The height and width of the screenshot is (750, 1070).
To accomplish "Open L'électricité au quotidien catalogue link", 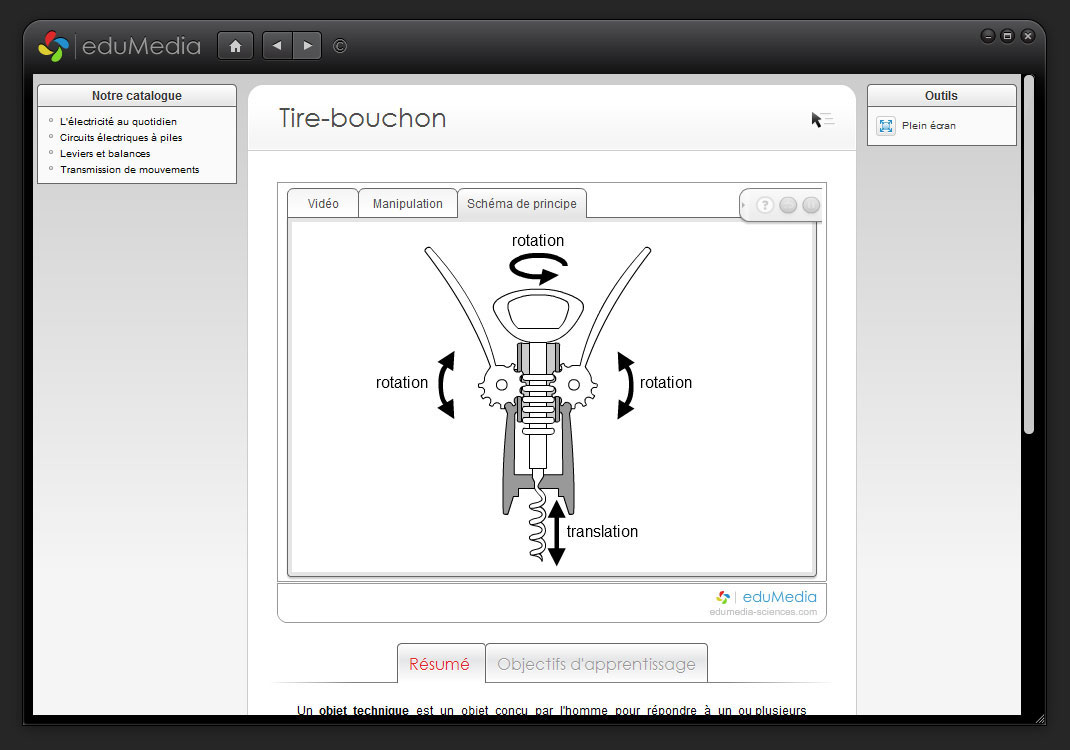I will tap(118, 122).
